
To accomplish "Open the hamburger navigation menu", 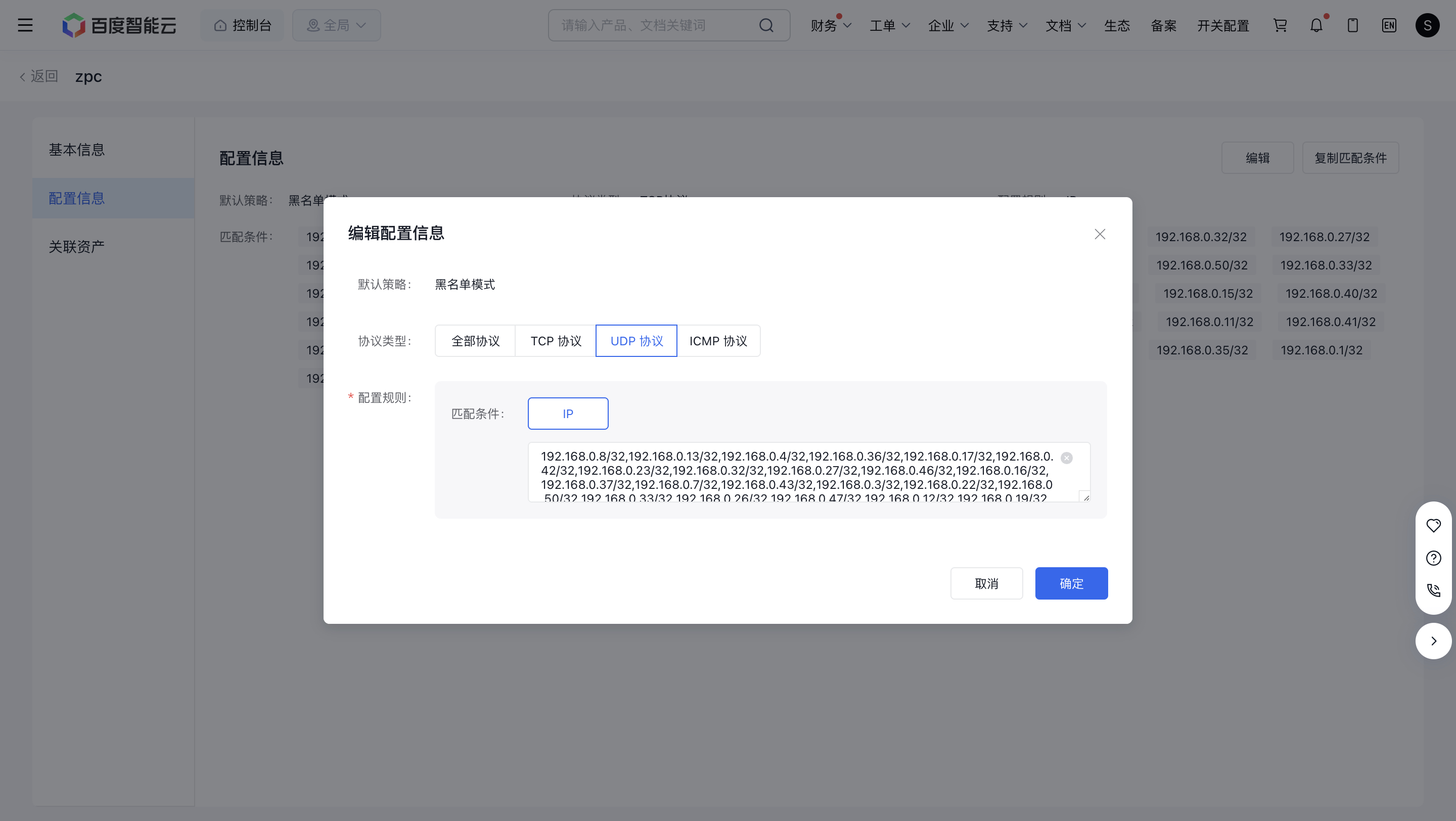I will pyautogui.click(x=25, y=25).
